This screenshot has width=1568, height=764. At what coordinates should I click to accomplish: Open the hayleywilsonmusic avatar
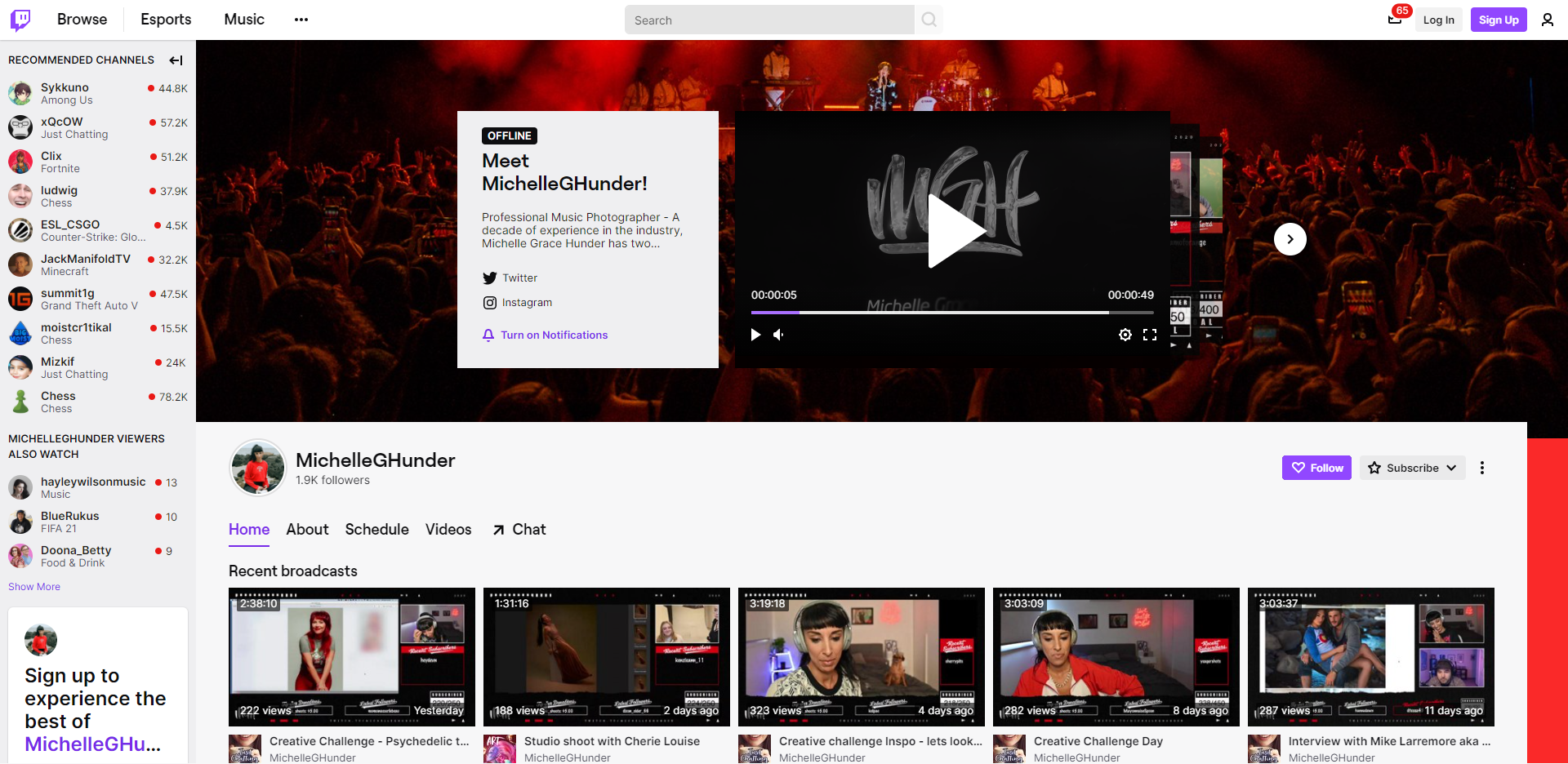tap(20, 487)
